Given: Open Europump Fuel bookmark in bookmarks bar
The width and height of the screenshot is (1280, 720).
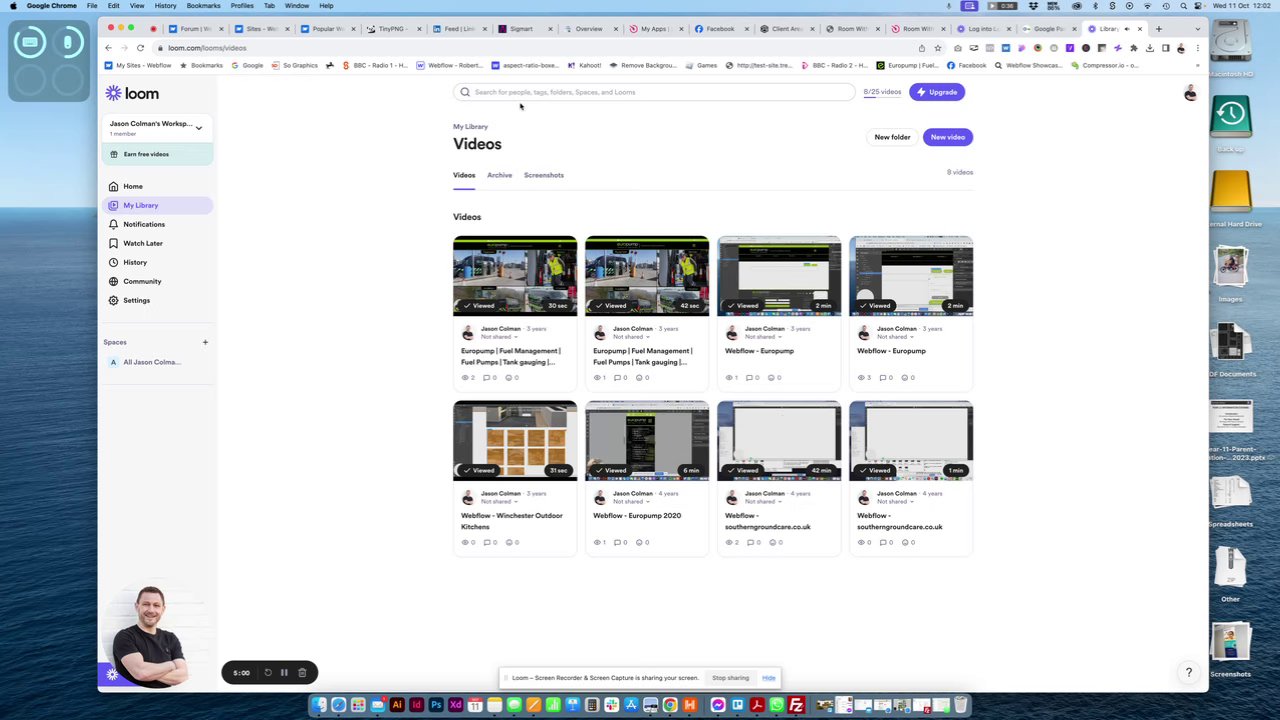Looking at the screenshot, I should click(907, 66).
